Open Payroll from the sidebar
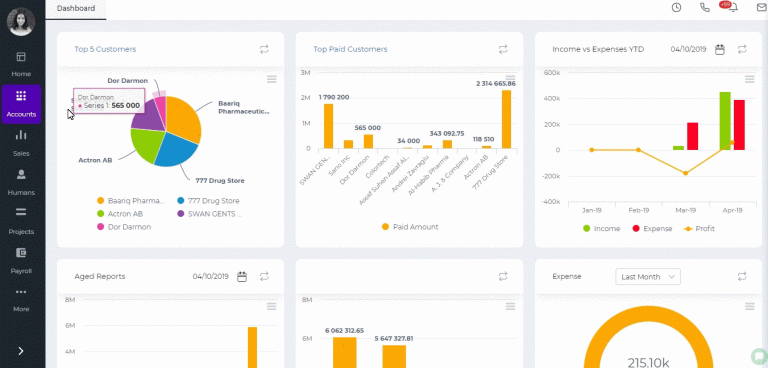The image size is (768, 368). click(x=21, y=261)
